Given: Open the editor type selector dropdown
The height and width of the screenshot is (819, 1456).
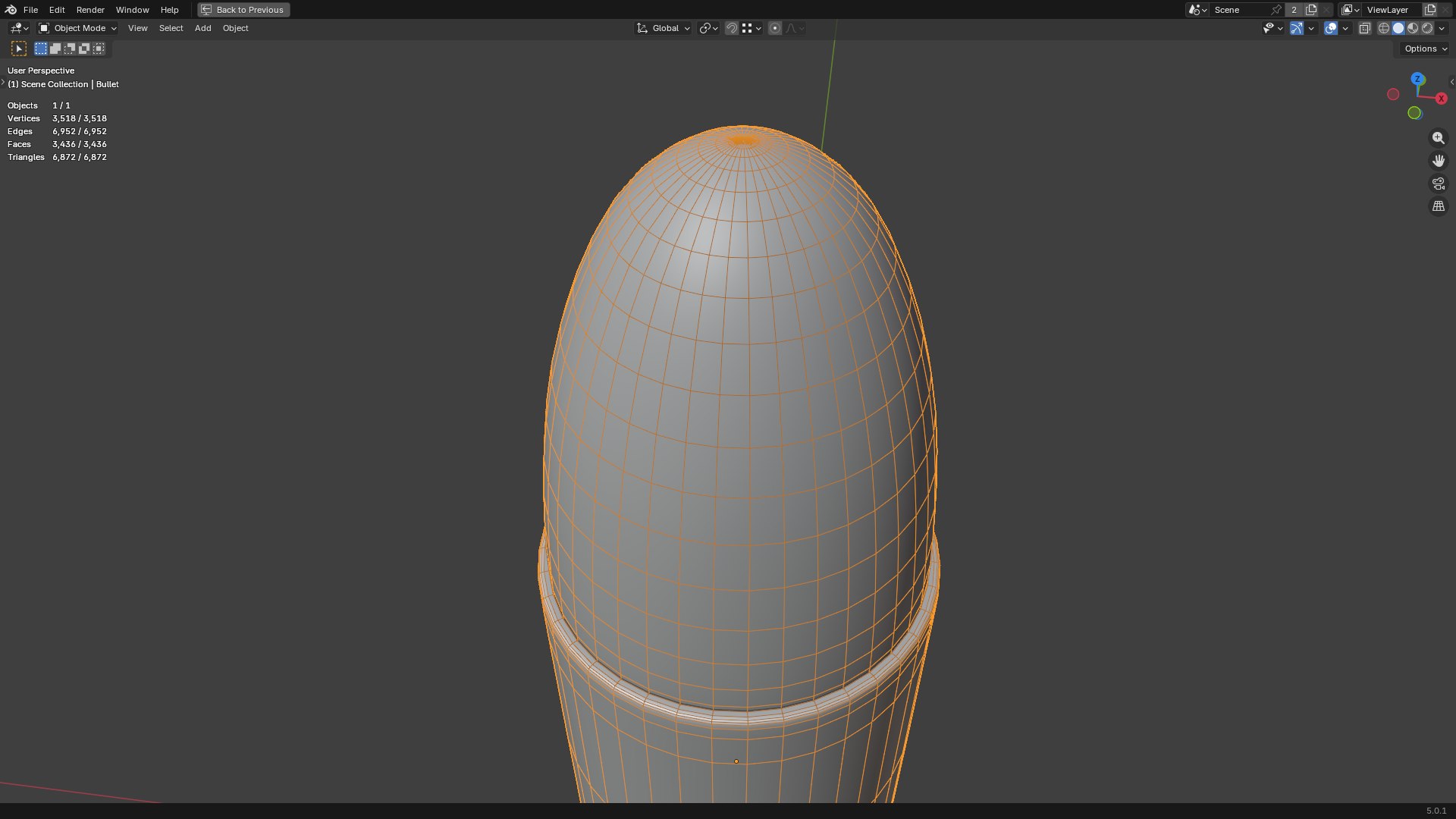Looking at the screenshot, I should (x=19, y=28).
